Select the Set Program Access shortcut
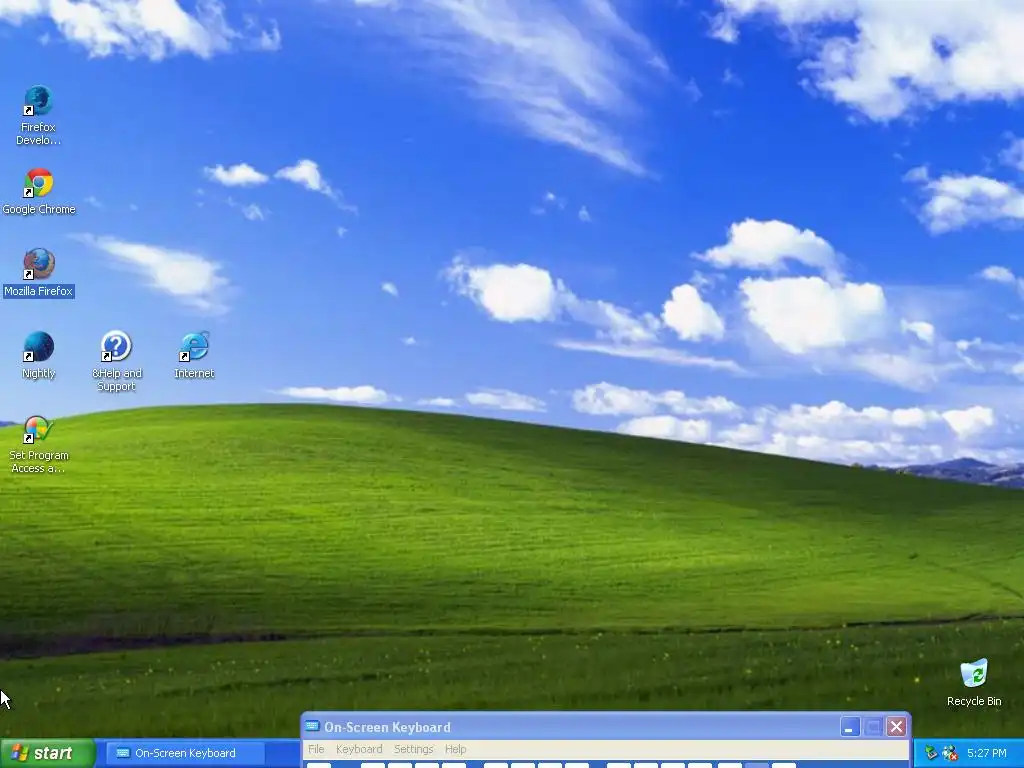 (39, 444)
